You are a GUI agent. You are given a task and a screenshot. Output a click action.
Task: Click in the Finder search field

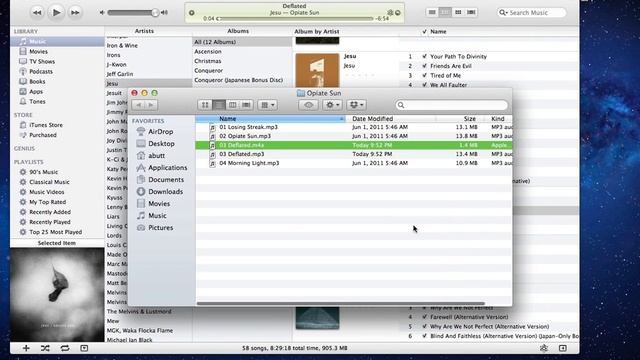[452, 105]
